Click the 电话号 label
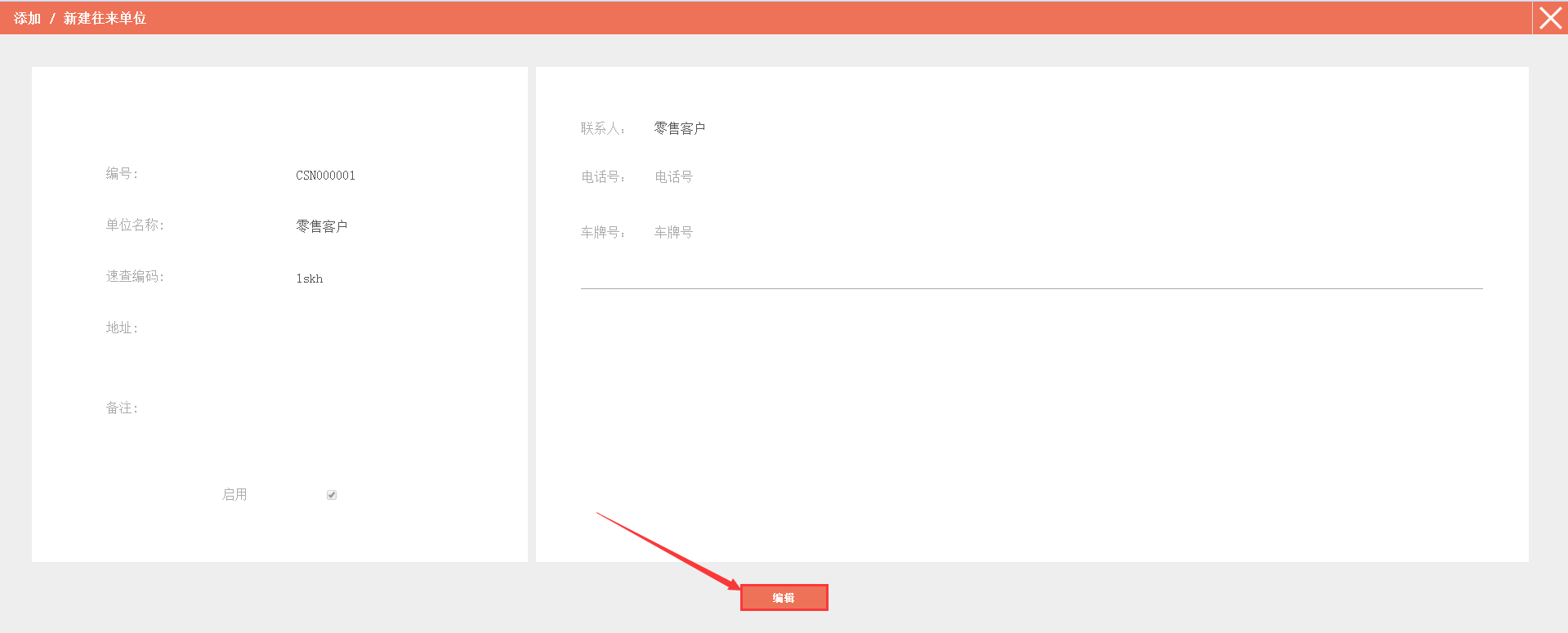Viewport: 1568px width, 633px height. pyautogui.click(x=602, y=177)
